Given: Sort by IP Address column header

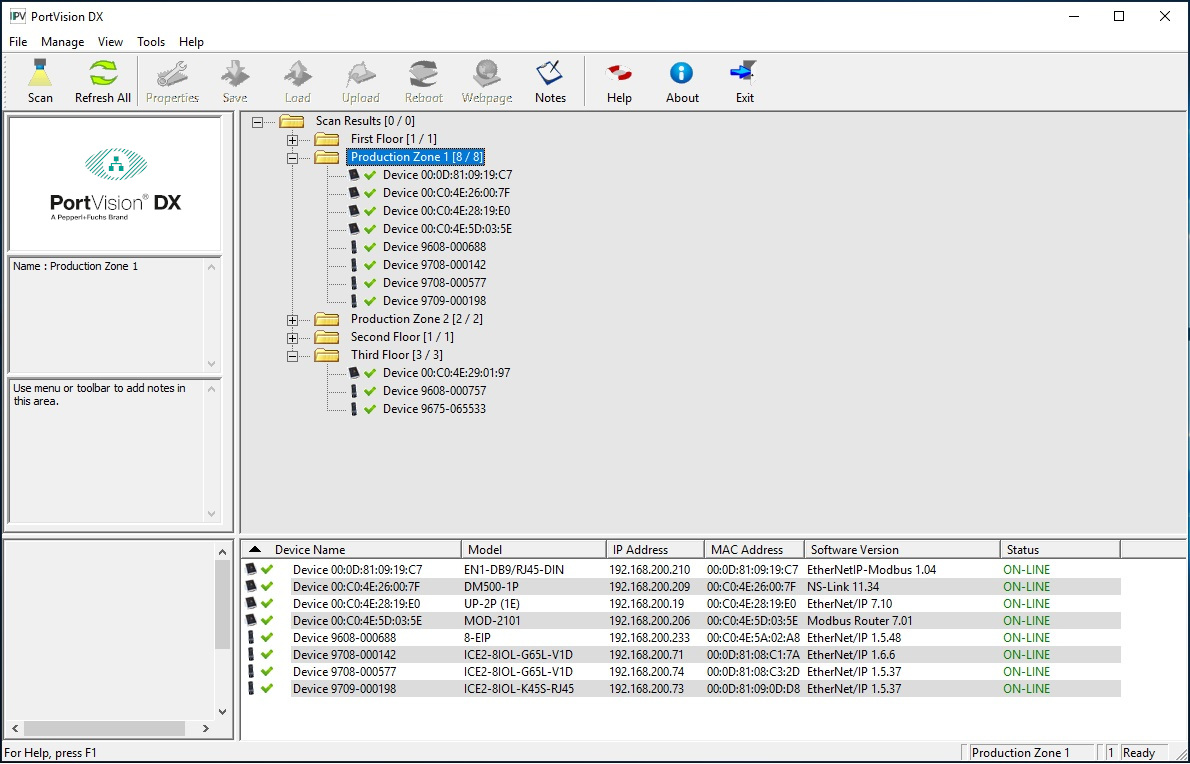Looking at the screenshot, I should pos(655,550).
